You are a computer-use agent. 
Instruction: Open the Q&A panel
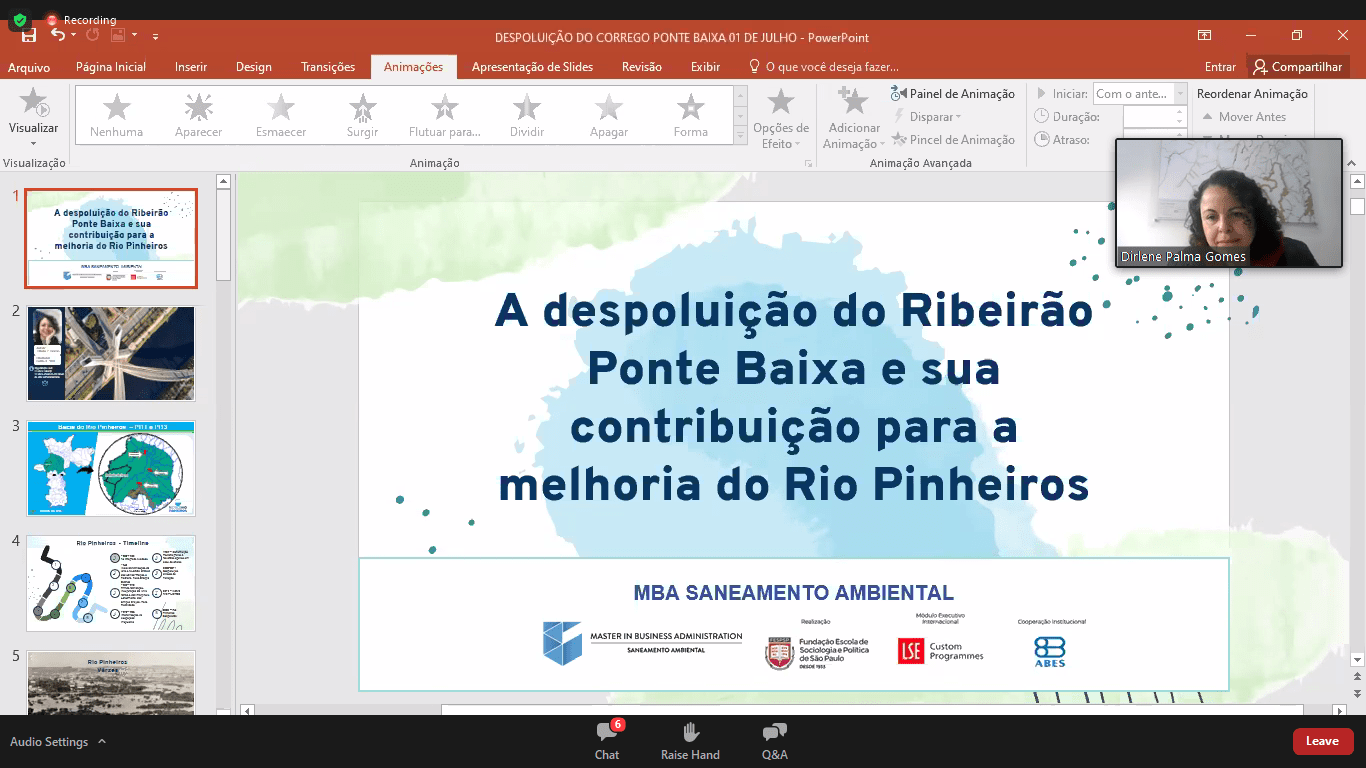pyautogui.click(x=774, y=740)
